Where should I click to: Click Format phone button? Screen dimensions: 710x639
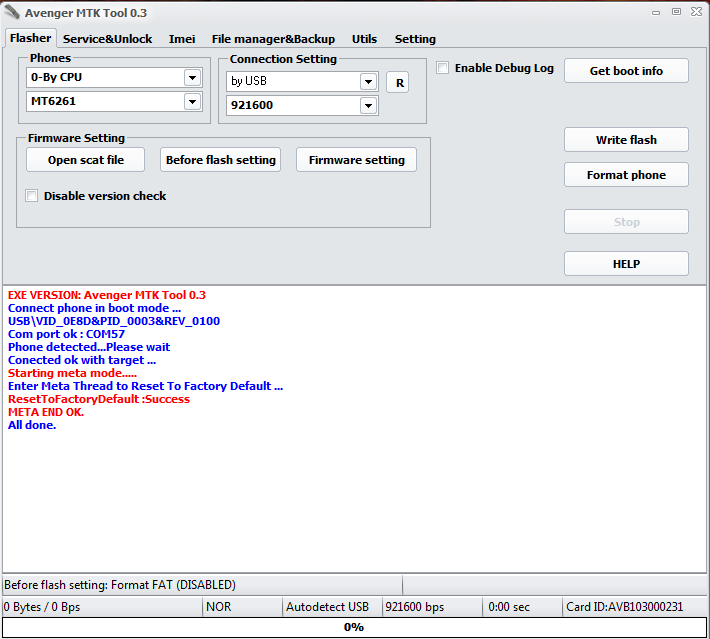pyautogui.click(x=626, y=175)
